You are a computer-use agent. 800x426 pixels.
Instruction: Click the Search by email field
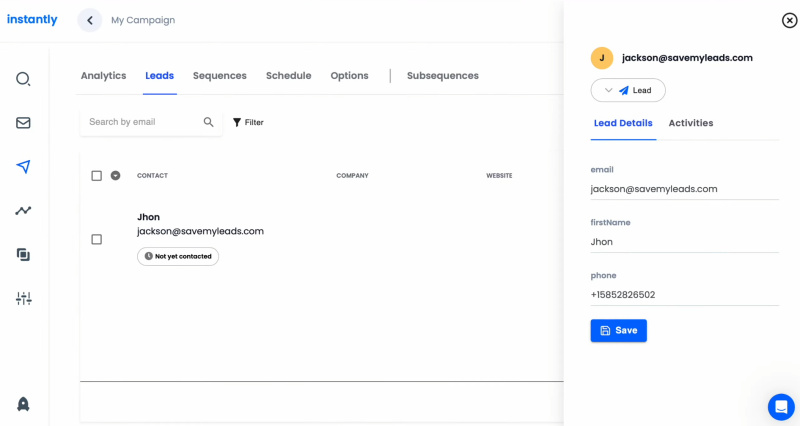coord(141,122)
